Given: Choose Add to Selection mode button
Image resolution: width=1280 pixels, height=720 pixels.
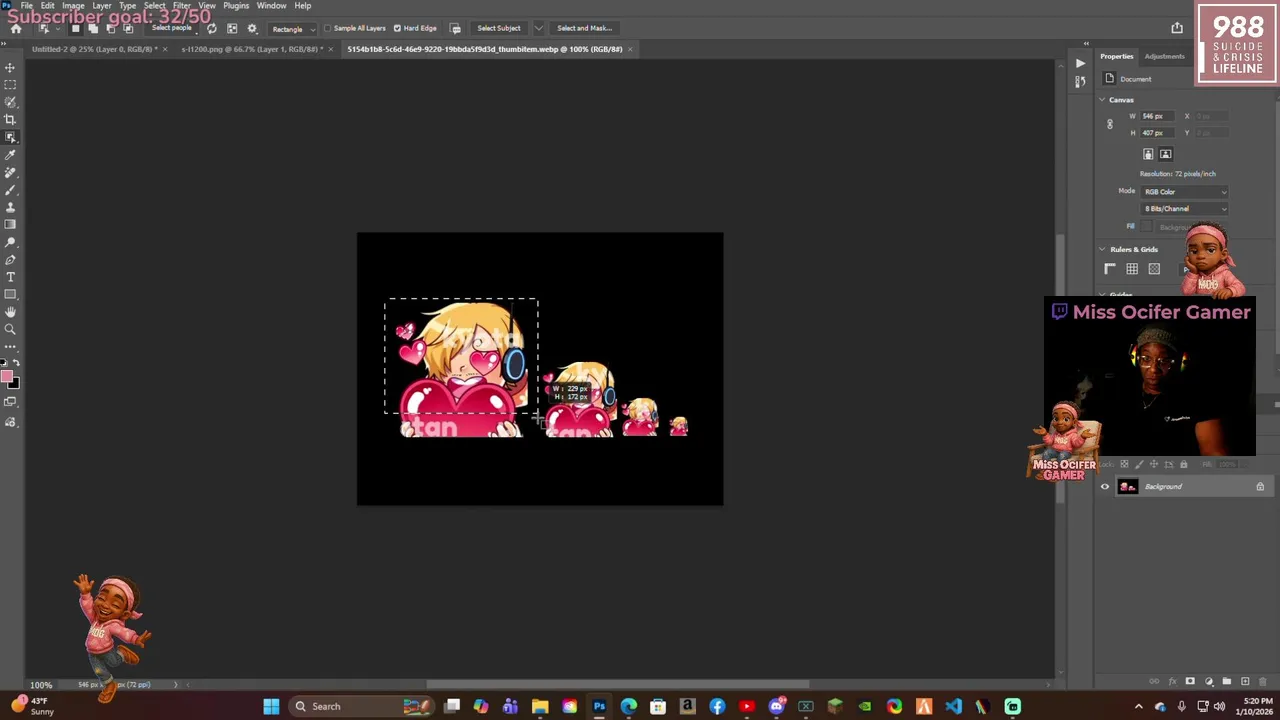Looking at the screenshot, I should pos(93,28).
